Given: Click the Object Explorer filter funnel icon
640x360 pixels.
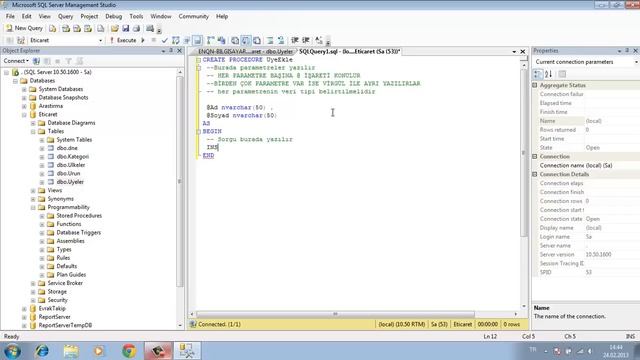Looking at the screenshot, I should (x=69, y=61).
